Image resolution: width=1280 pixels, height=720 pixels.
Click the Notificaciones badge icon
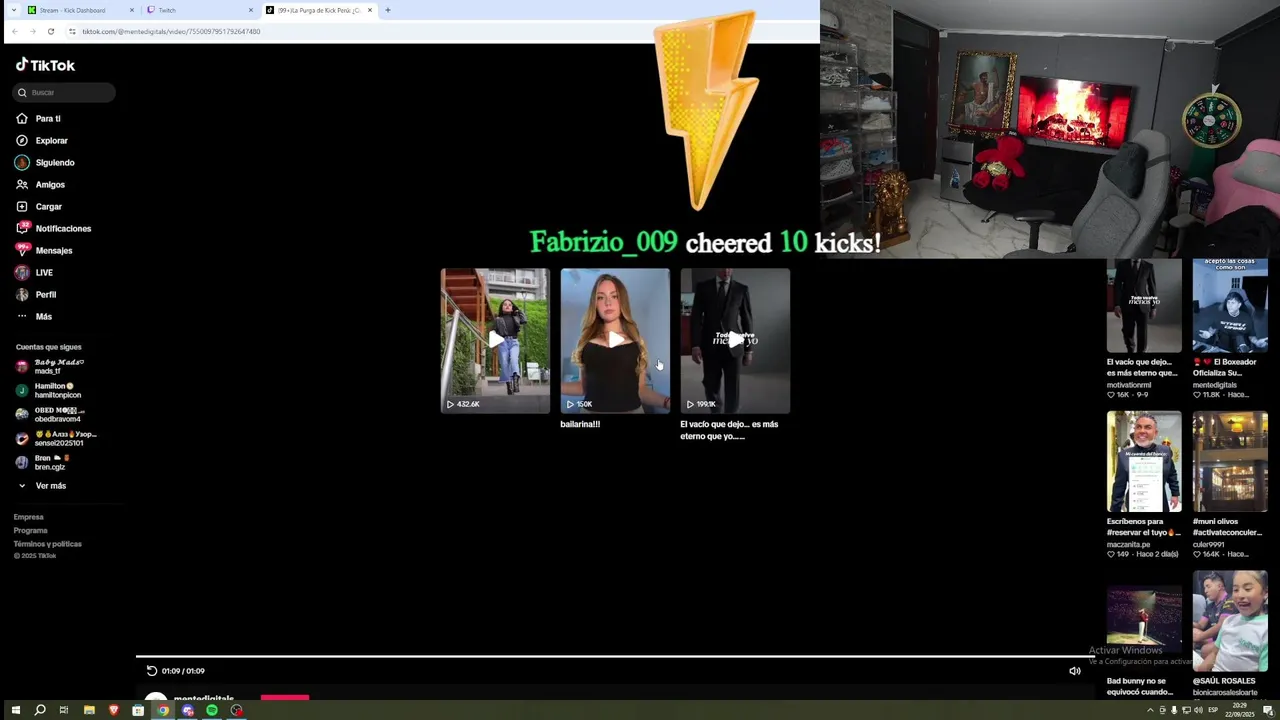tap(22, 228)
